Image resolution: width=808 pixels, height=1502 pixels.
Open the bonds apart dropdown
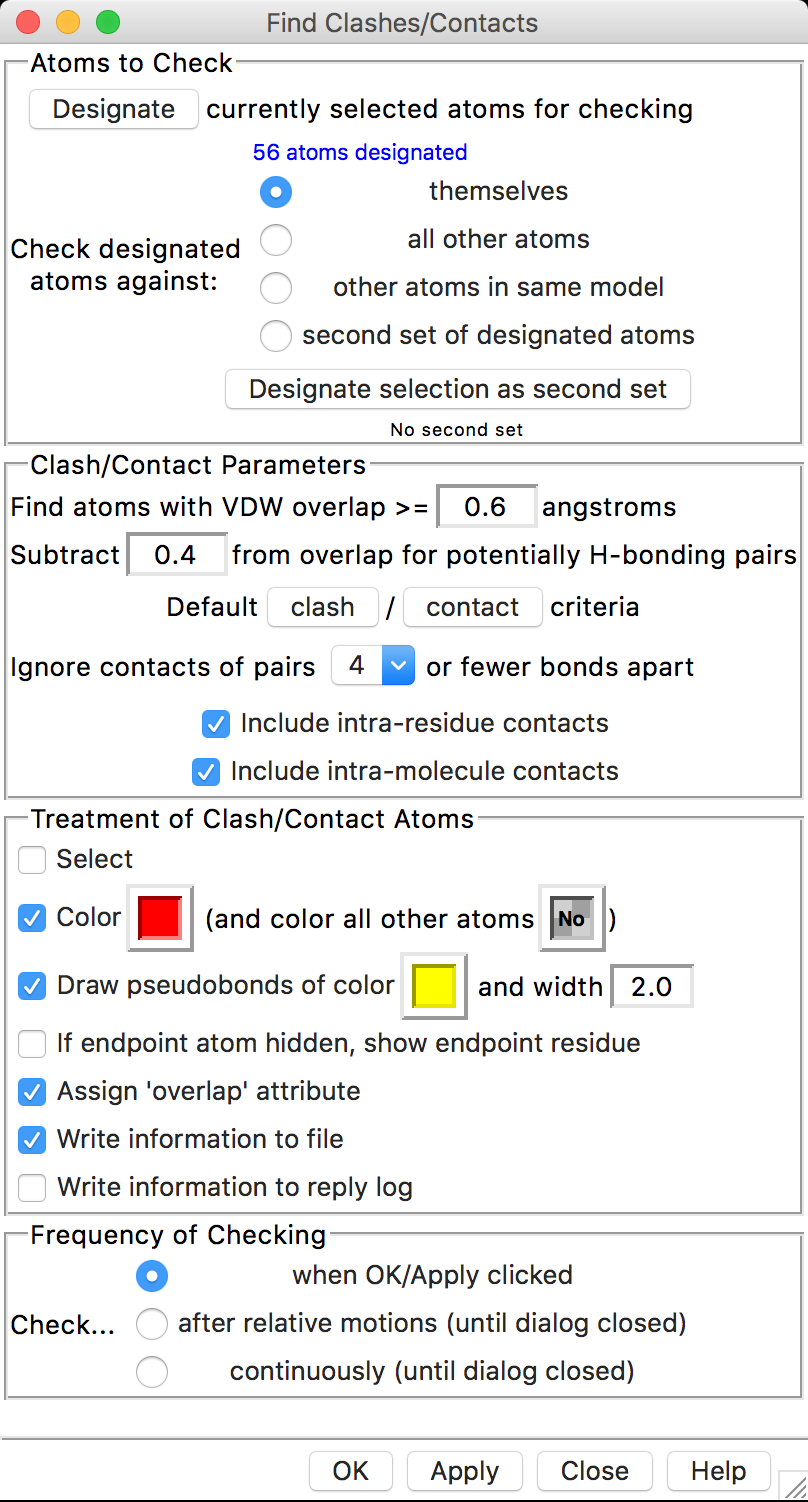coord(372,666)
